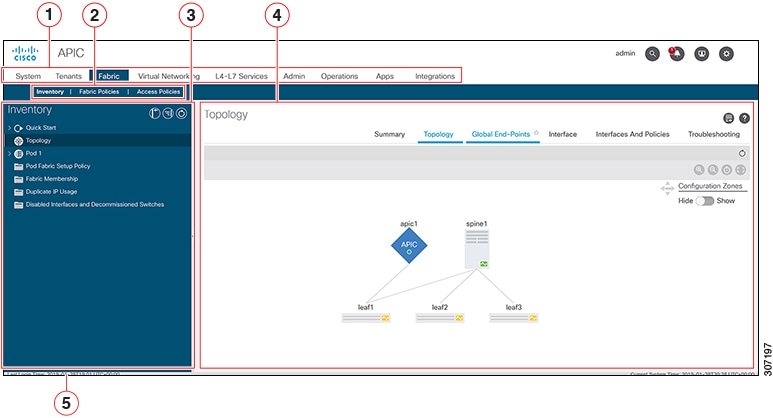773x418 pixels.
Task: Open the Integrations menu
Action: point(435,76)
